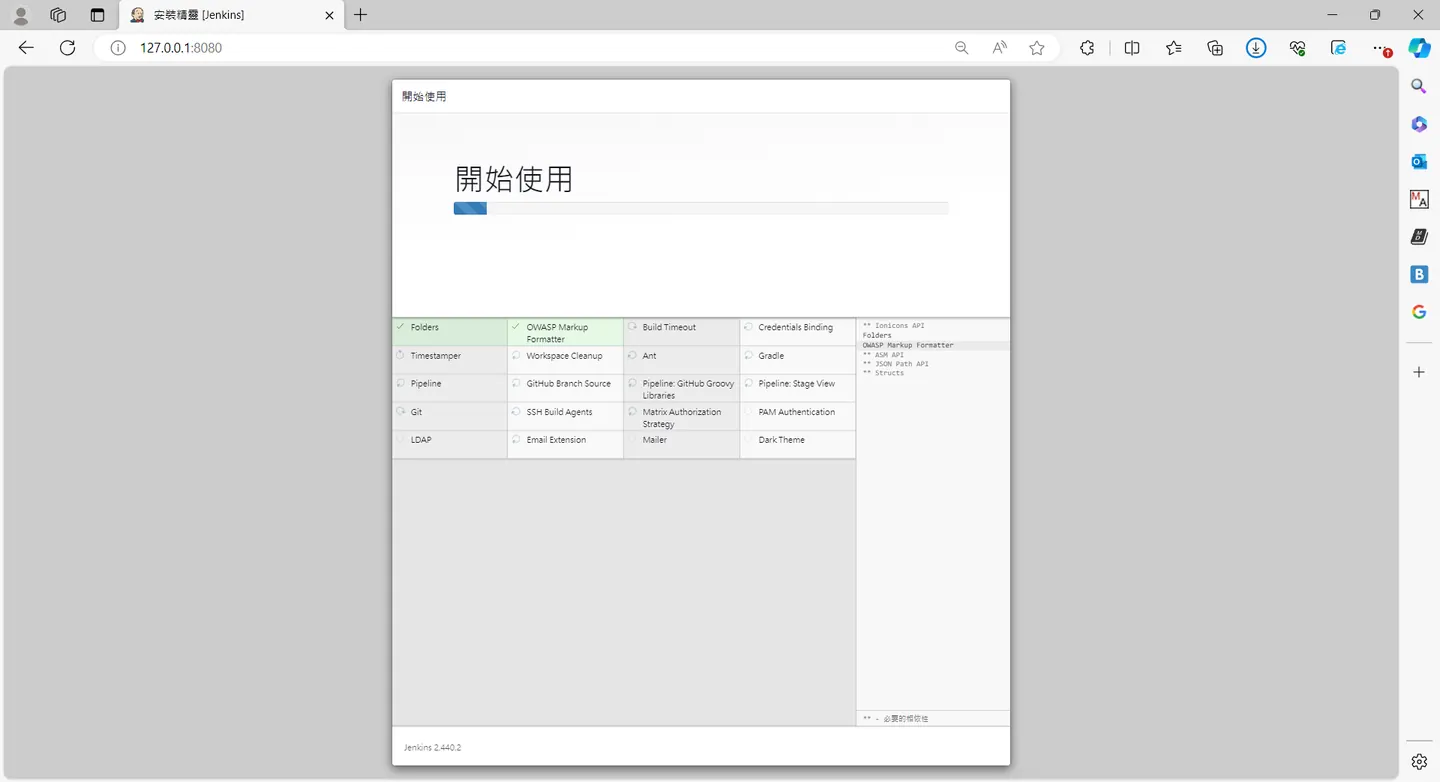Click the plugin installation progress bar

(701, 208)
